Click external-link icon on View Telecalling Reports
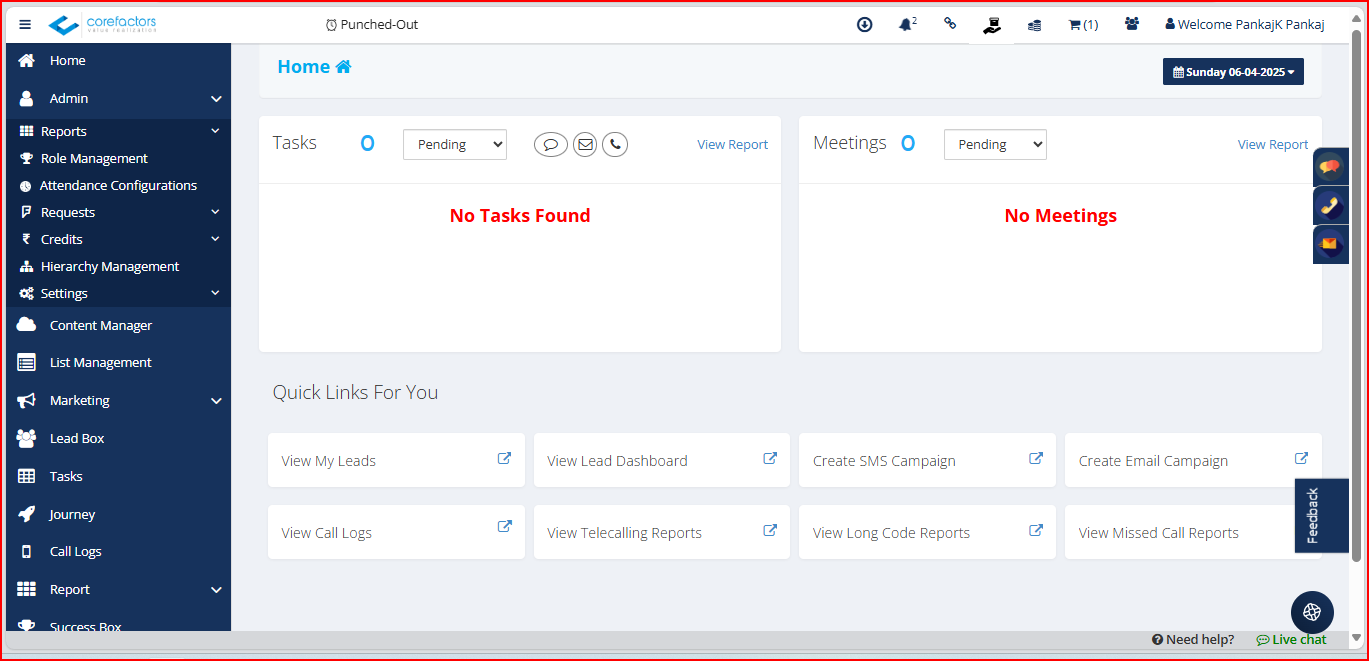 (x=770, y=530)
